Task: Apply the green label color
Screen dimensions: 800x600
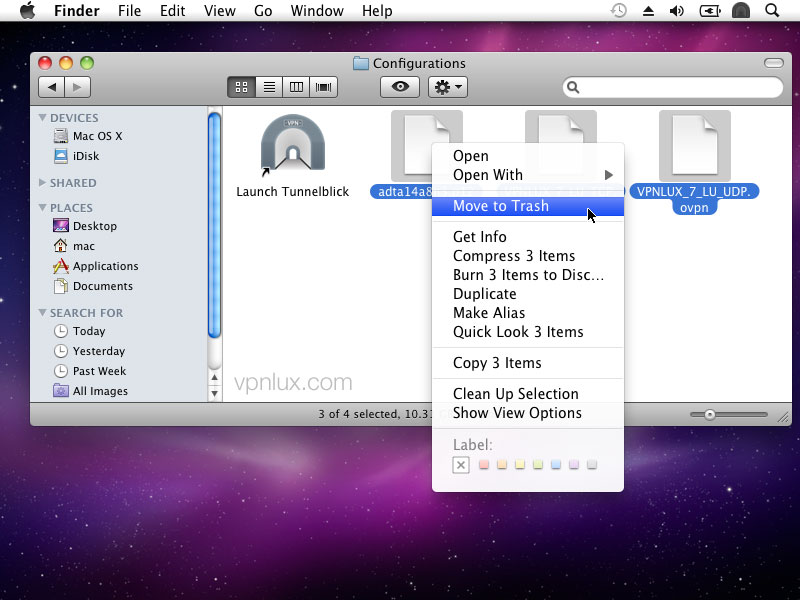Action: (538, 464)
